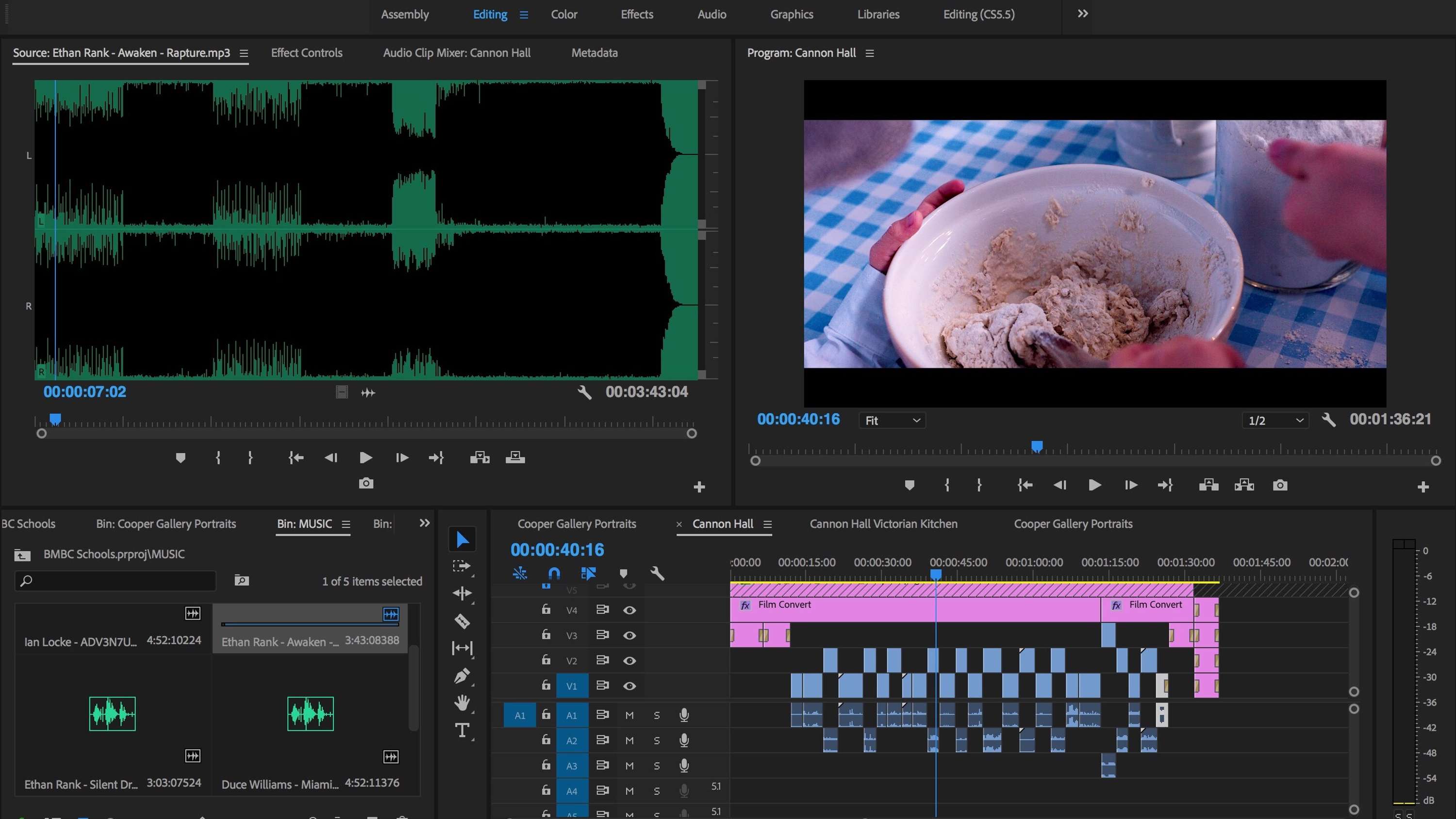Toggle sync lock for V3 track
Image resolution: width=1456 pixels, height=819 pixels.
[x=602, y=635]
